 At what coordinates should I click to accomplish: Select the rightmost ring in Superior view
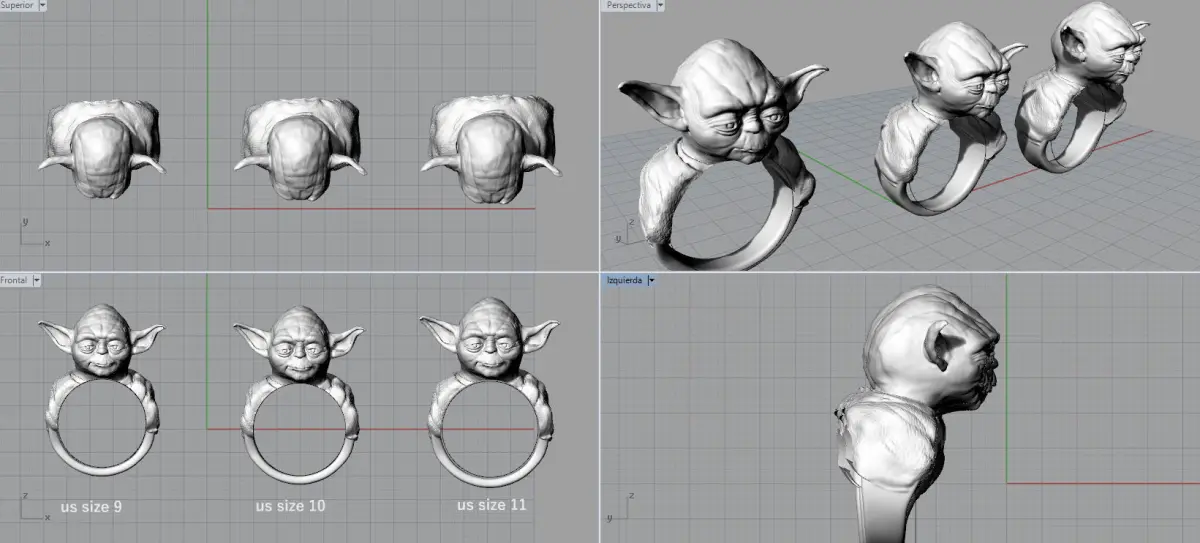tap(491, 148)
